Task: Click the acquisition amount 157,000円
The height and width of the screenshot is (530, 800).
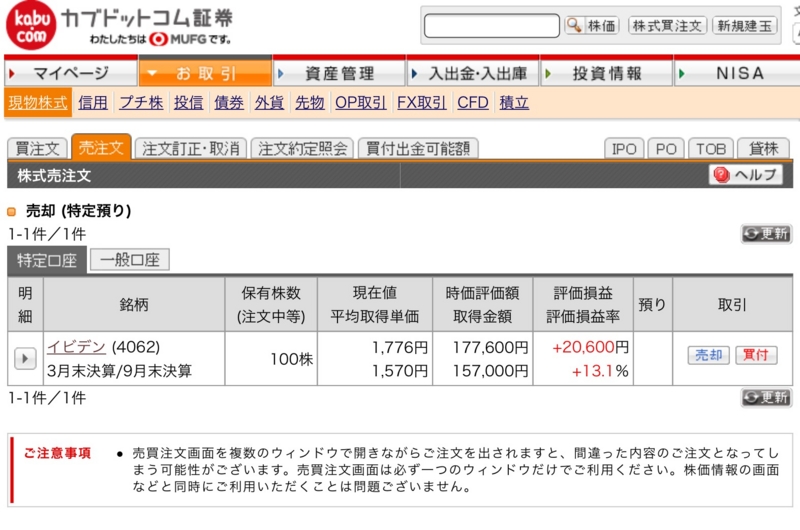Action: click(490, 371)
